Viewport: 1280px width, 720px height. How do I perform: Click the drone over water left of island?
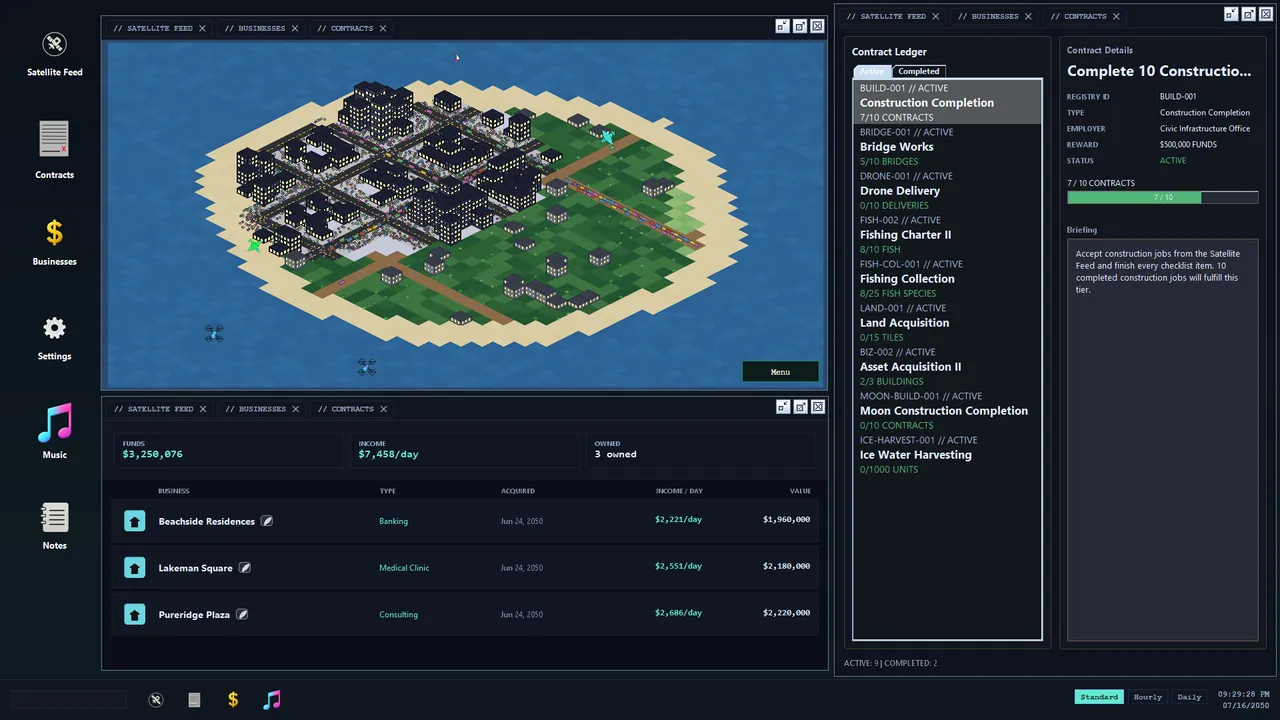(214, 334)
